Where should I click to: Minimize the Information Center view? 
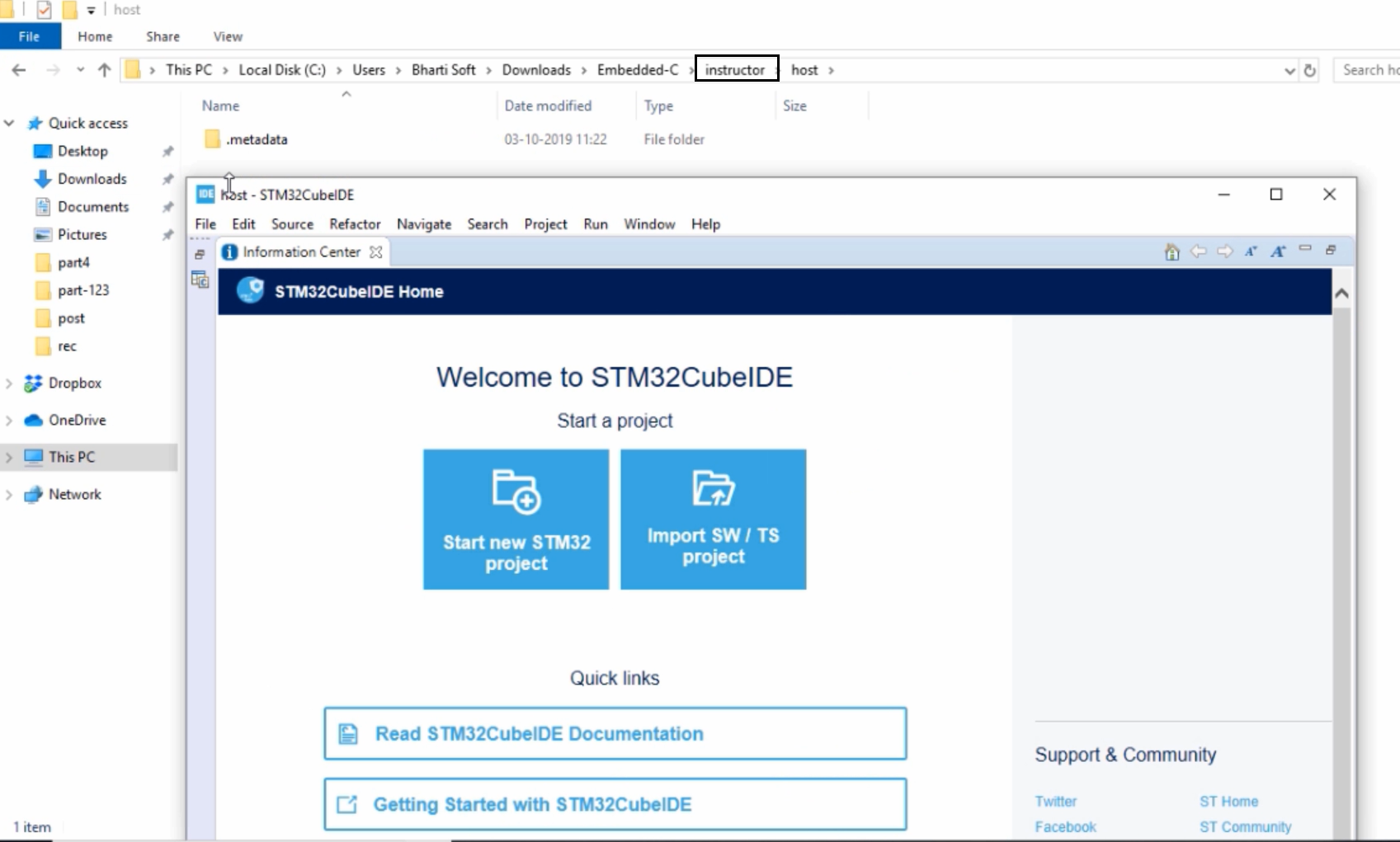1305,248
